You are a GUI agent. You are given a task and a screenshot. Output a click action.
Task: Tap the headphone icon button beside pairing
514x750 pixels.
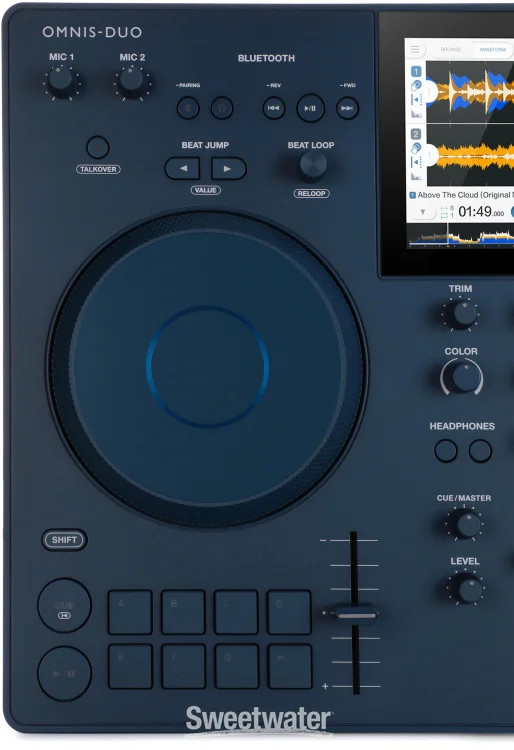click(222, 108)
